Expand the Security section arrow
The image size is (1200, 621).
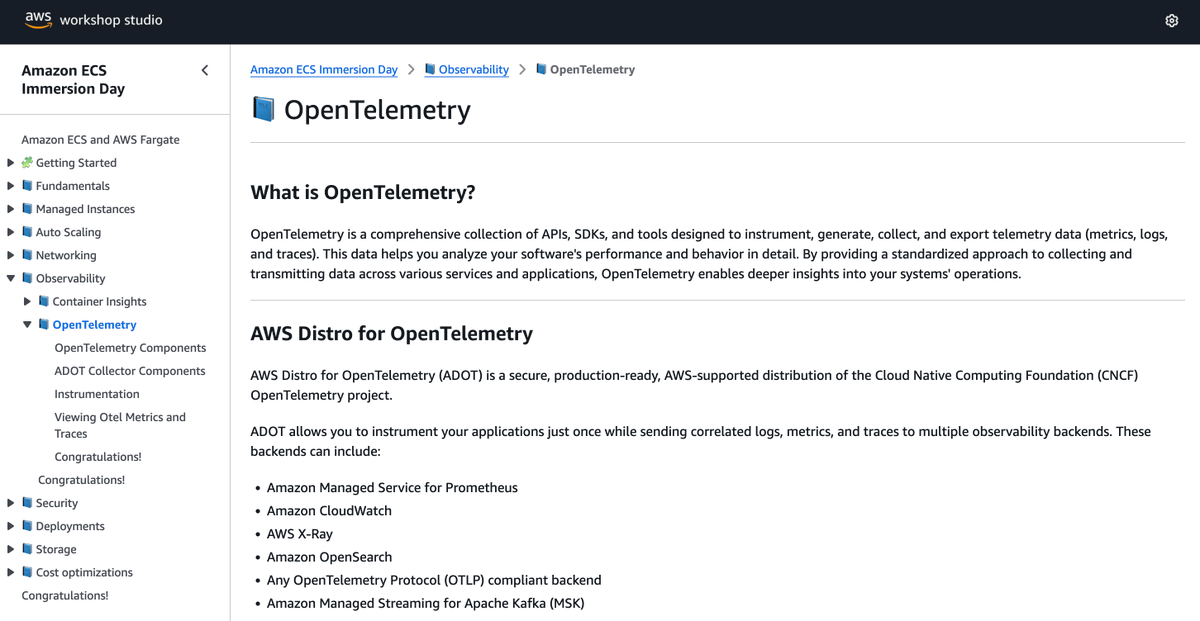coord(11,502)
